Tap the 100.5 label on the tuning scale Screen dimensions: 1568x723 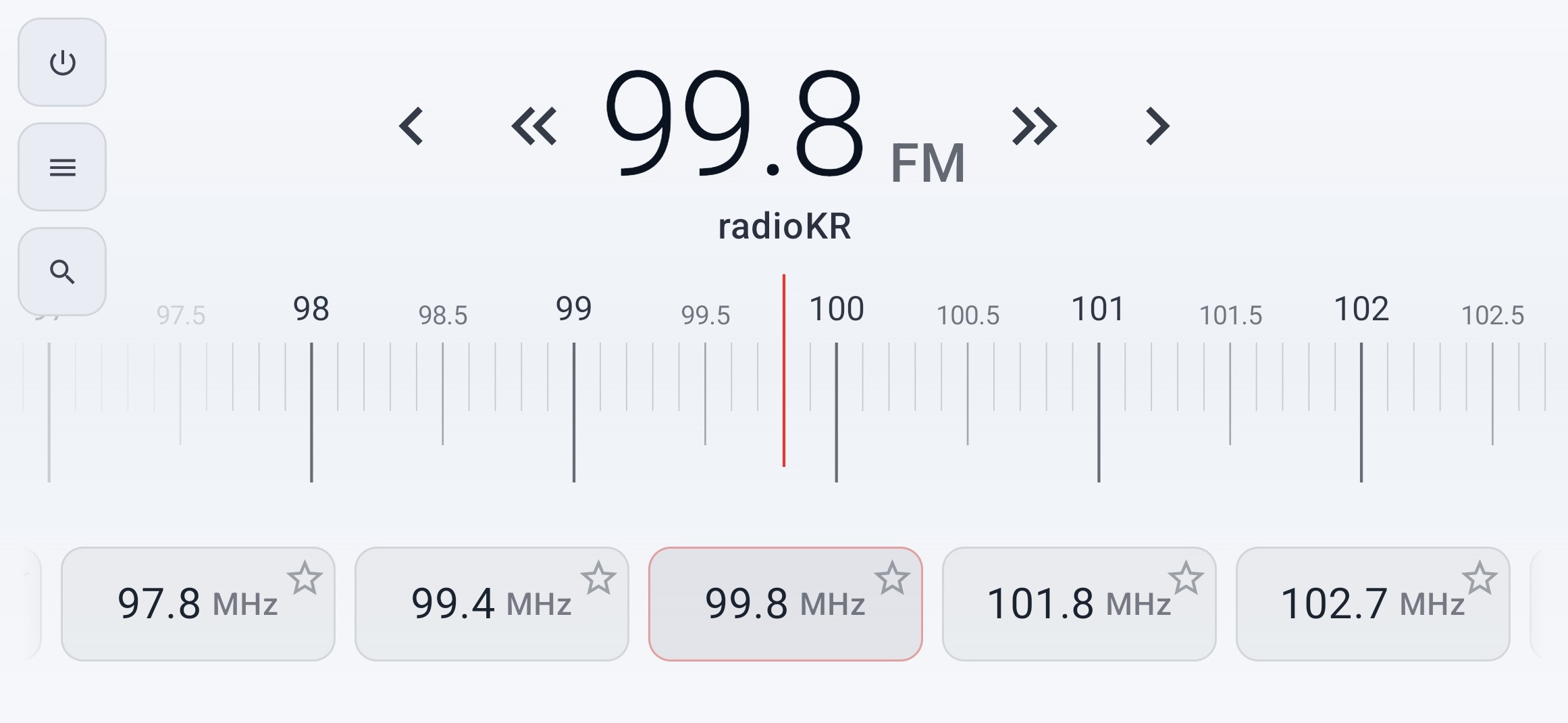pos(968,316)
